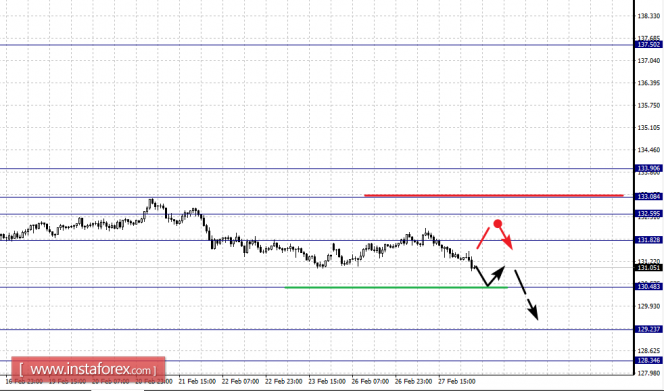Click the 26 Feb 07:00 time label

(370, 381)
